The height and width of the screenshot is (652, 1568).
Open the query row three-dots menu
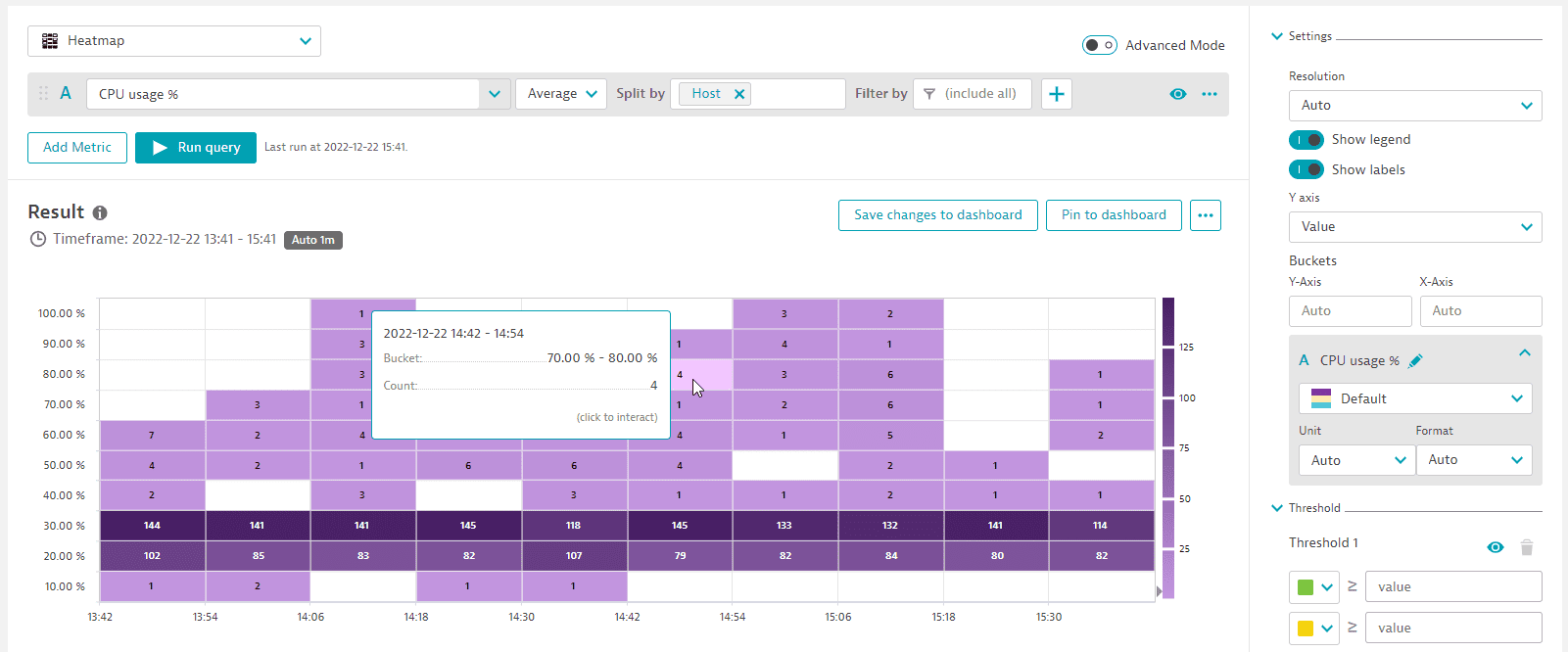[x=1210, y=94]
